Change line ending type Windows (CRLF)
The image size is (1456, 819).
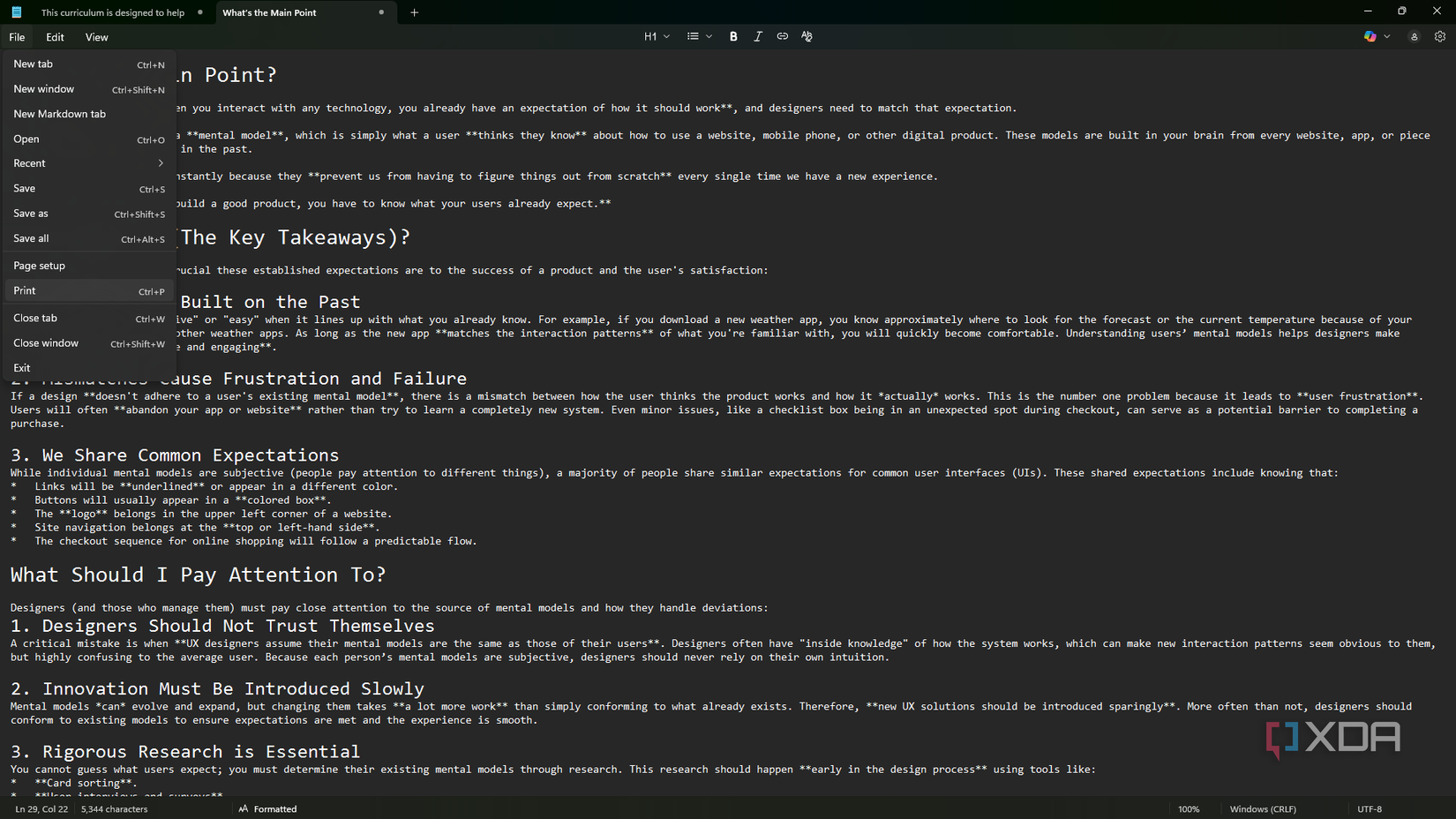click(1262, 808)
